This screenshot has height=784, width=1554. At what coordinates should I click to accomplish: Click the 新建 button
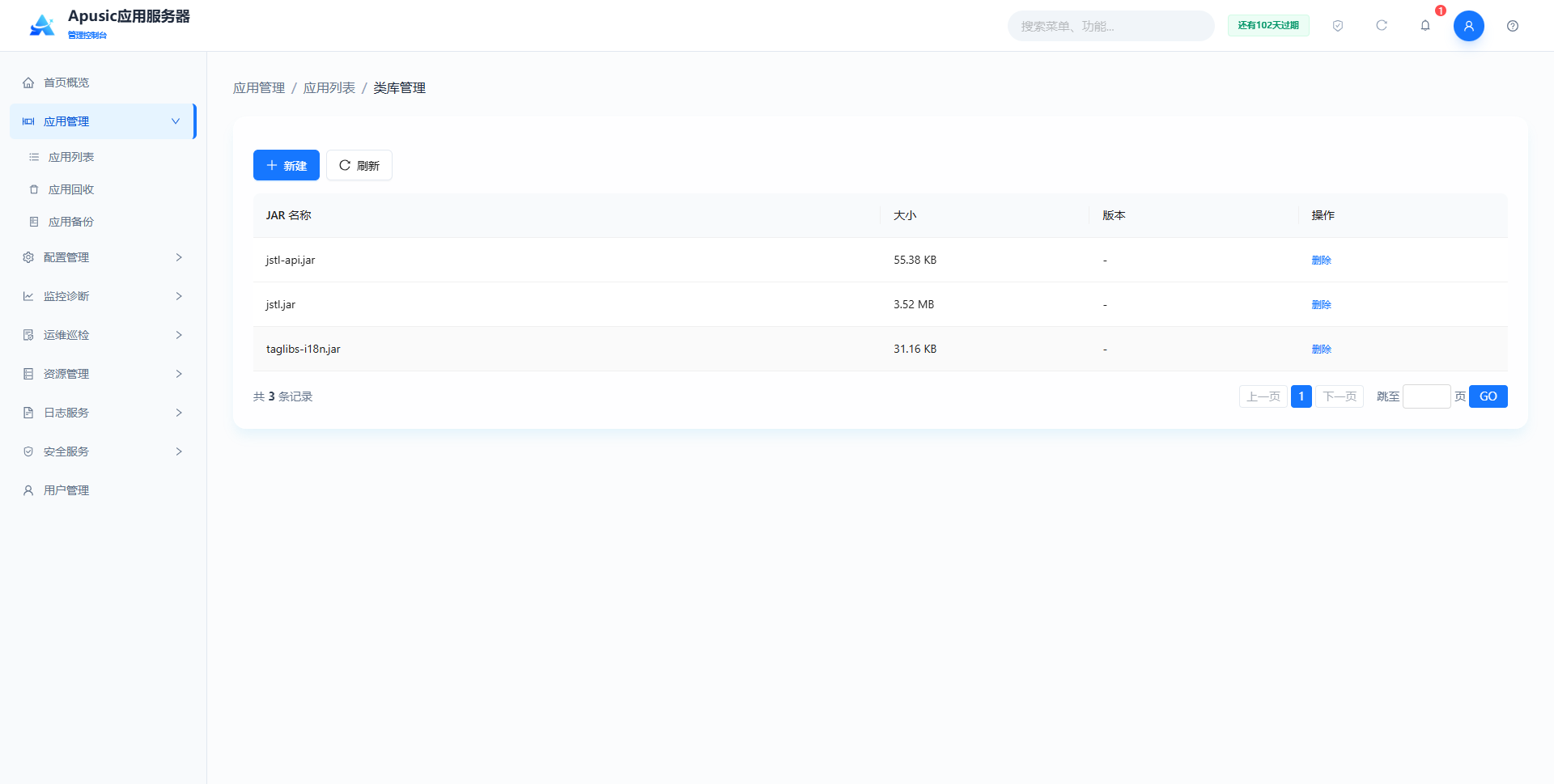(x=287, y=165)
